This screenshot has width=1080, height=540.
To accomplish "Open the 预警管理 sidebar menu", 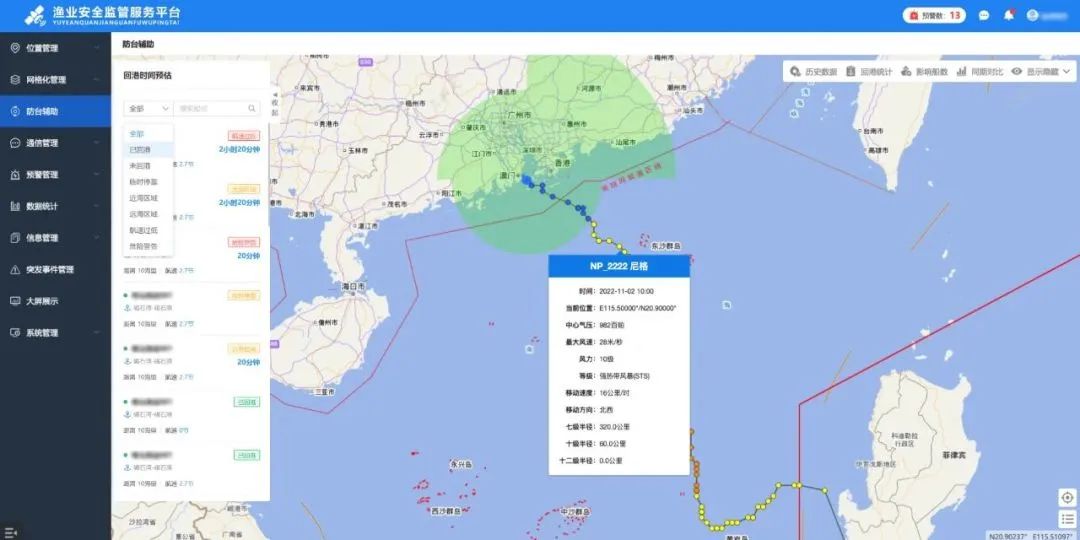I will tap(55, 175).
